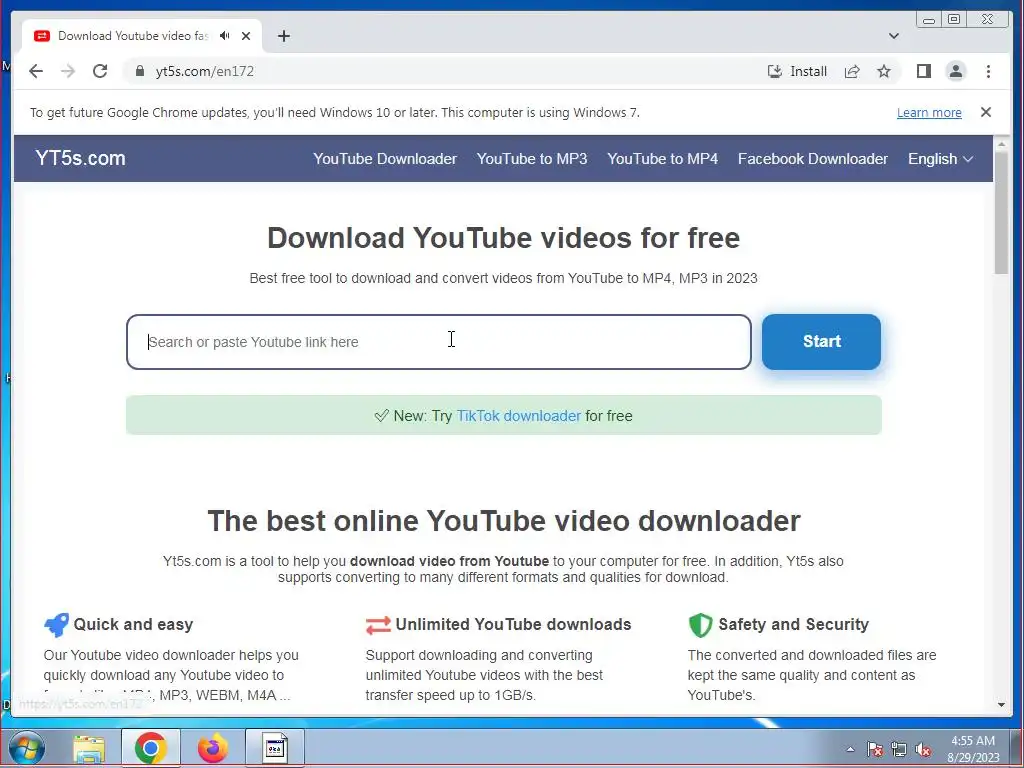Launch Firefox from the taskbar
This screenshot has width=1024, height=768.
coord(213,748)
